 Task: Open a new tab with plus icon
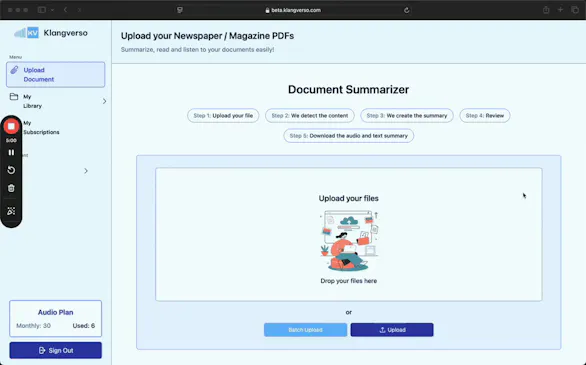pos(560,10)
